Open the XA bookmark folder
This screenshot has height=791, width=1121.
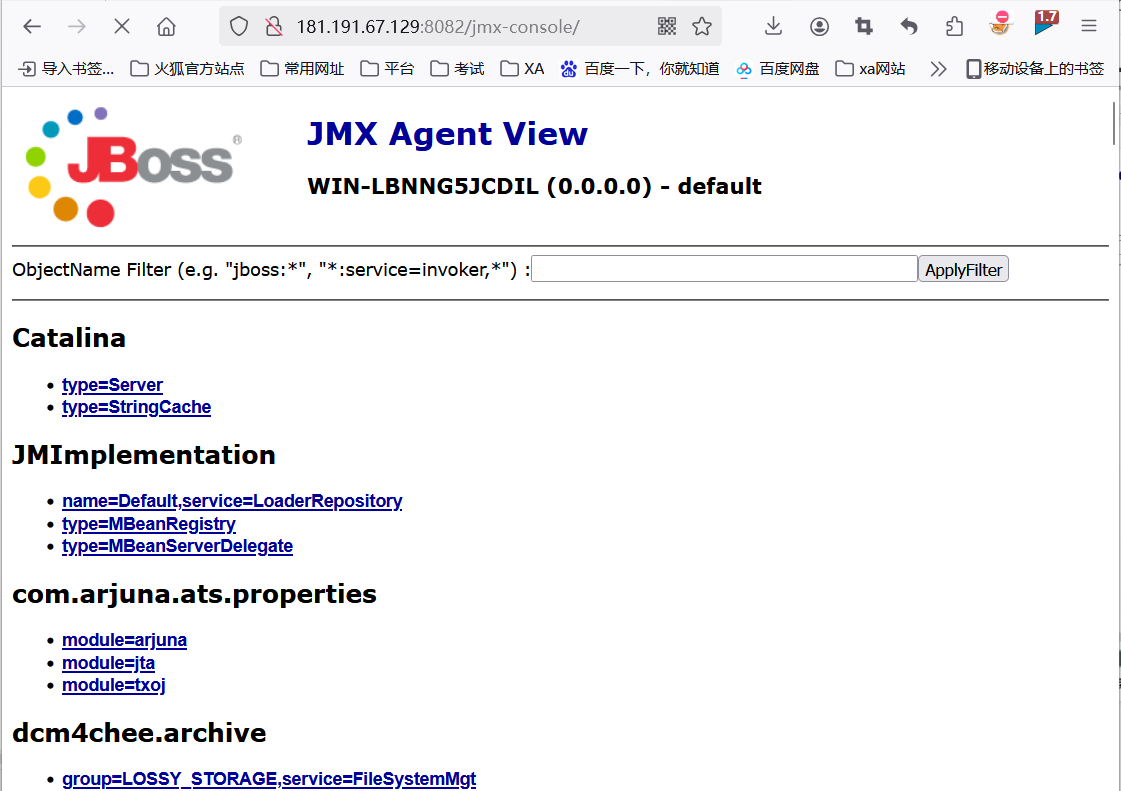[523, 69]
